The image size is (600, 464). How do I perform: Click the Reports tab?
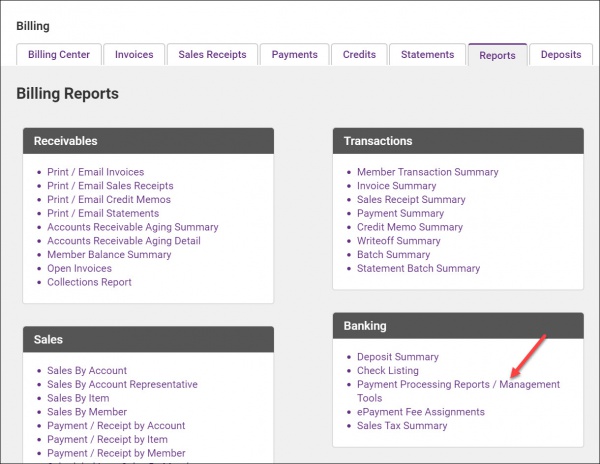[497, 55]
